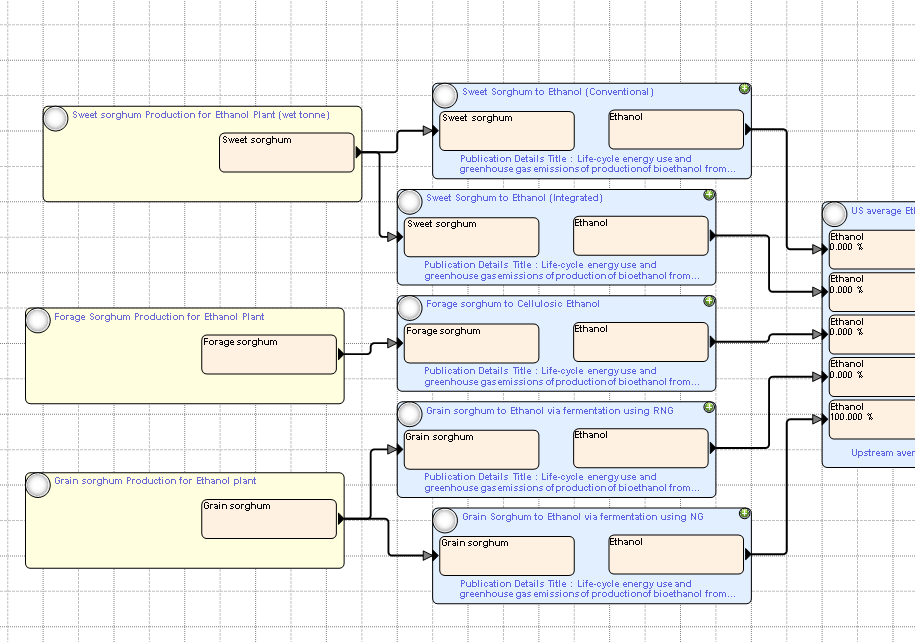Screen dimensions: 915x642
Task: Click plus icon on Grain Sorghum using NG process
Action: click(x=744, y=514)
